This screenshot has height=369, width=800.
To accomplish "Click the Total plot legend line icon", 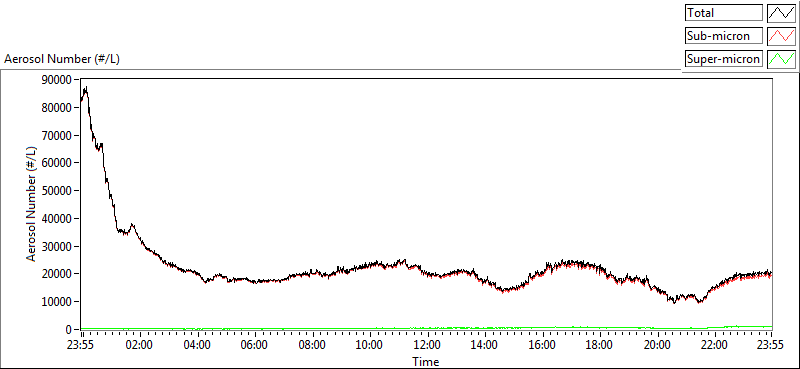I will [781, 12].
